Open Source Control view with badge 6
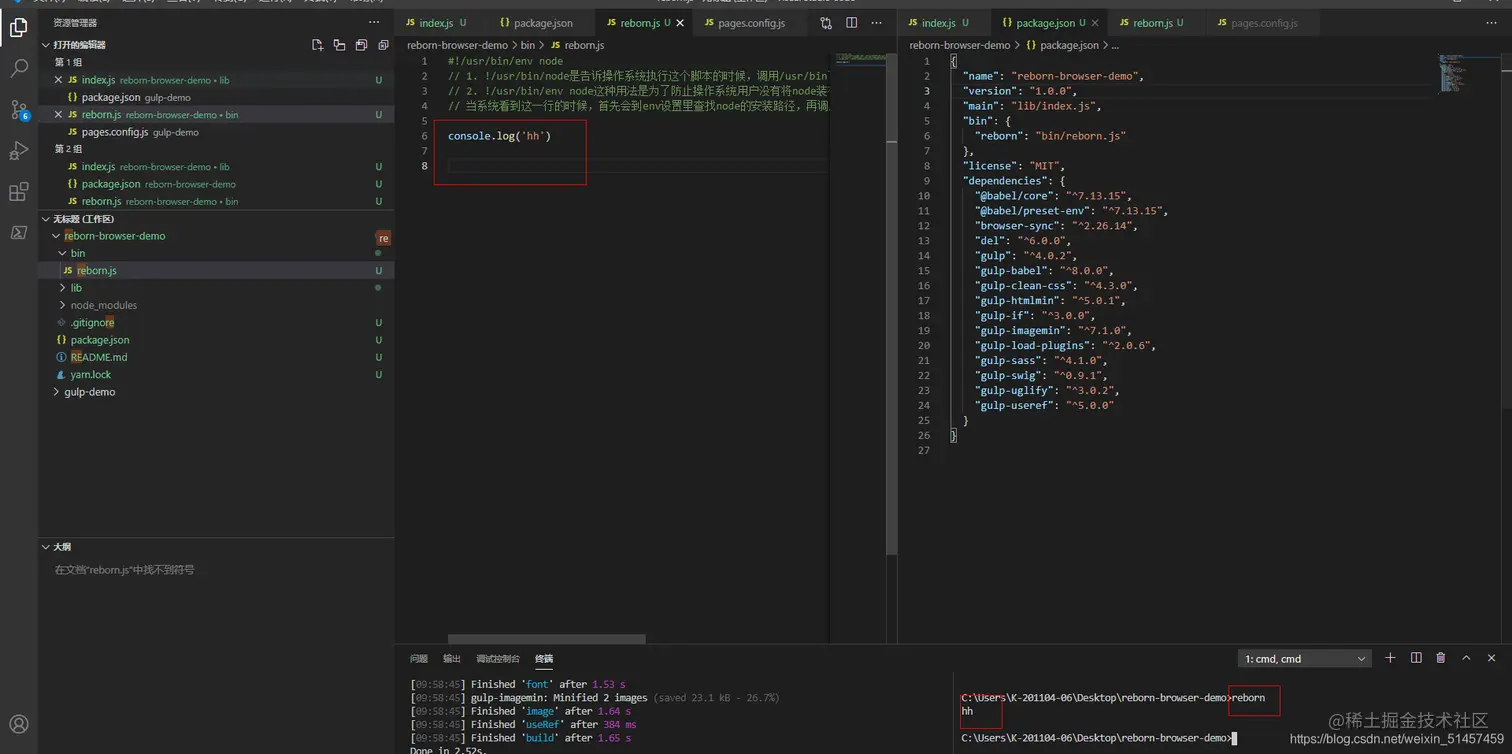Image resolution: width=1512 pixels, height=754 pixels. click(x=18, y=109)
